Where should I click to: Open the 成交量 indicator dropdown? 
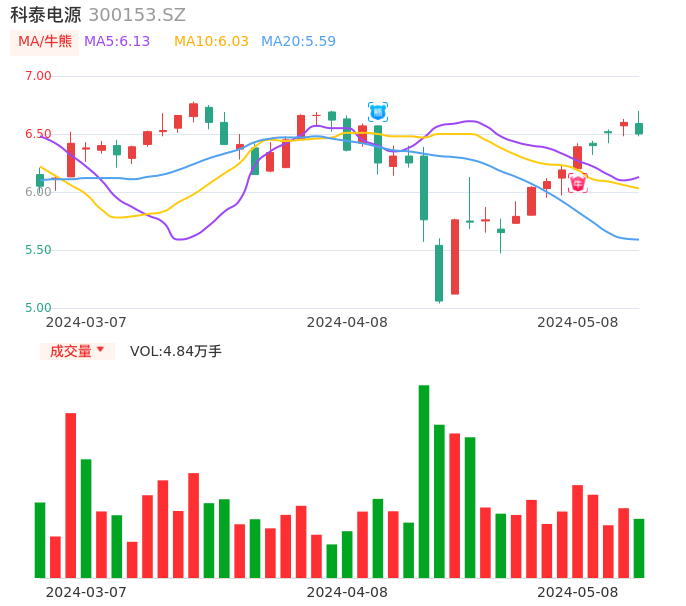(77, 351)
